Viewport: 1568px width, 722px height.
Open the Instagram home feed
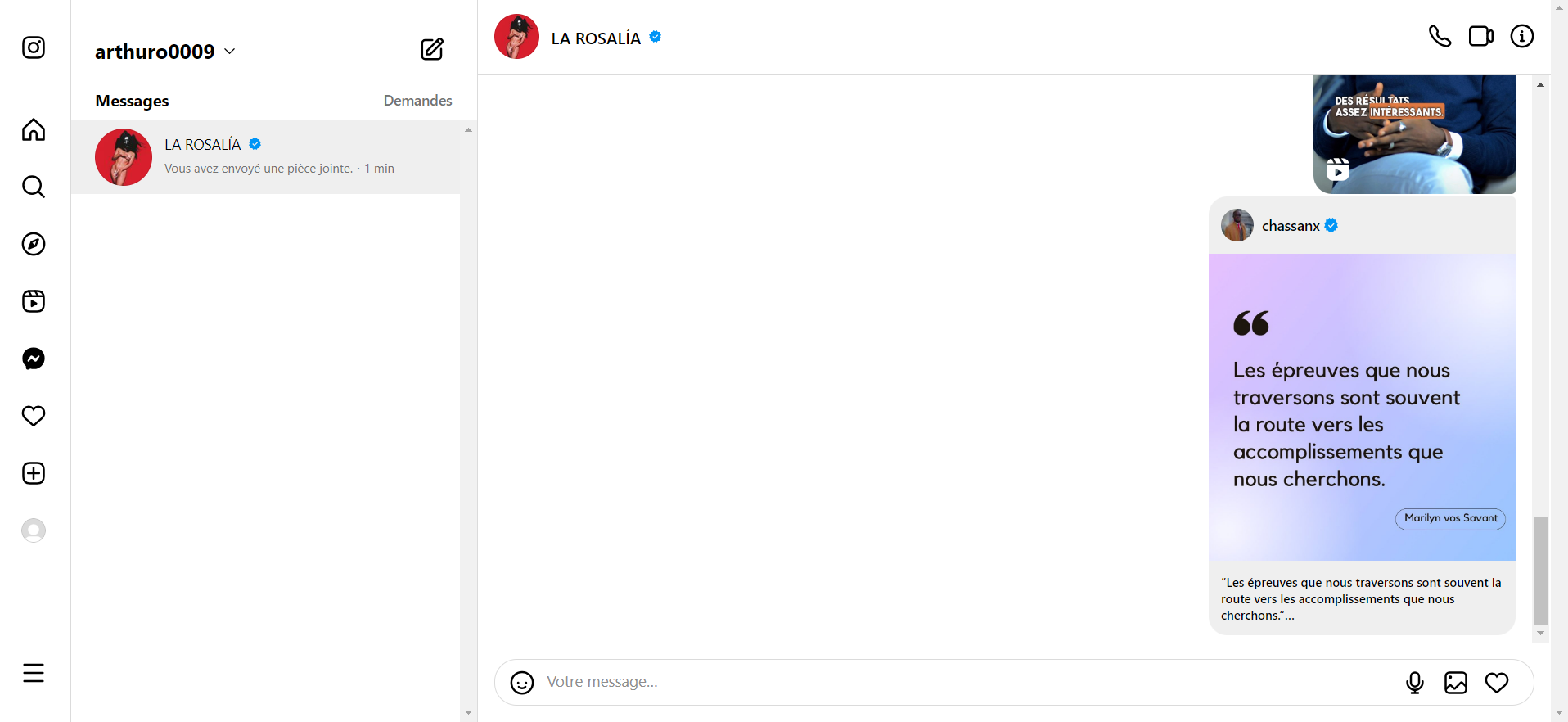click(34, 130)
